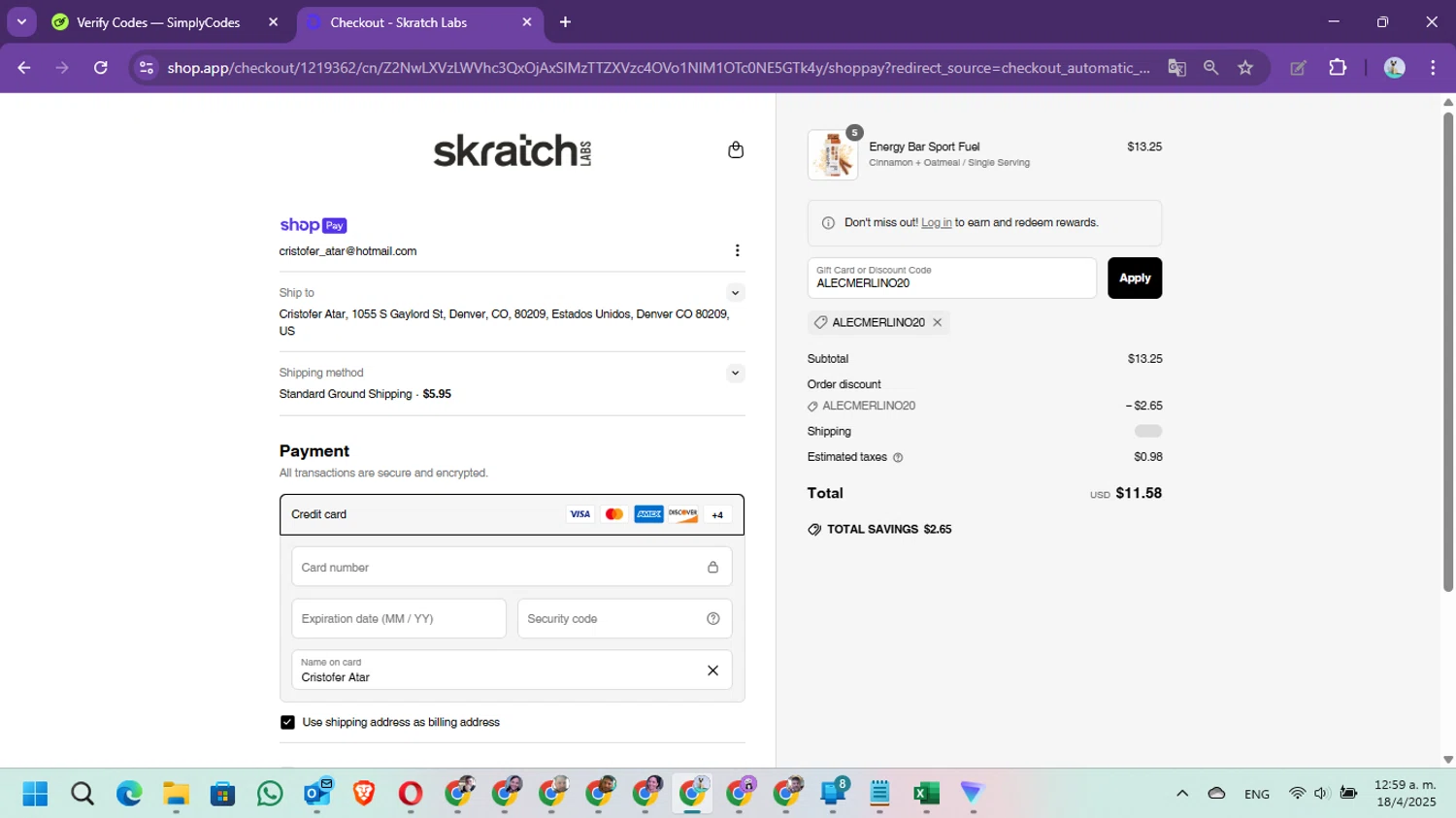Open the Chrome three-dot menu
The height and width of the screenshot is (818, 1456).
1433,68
